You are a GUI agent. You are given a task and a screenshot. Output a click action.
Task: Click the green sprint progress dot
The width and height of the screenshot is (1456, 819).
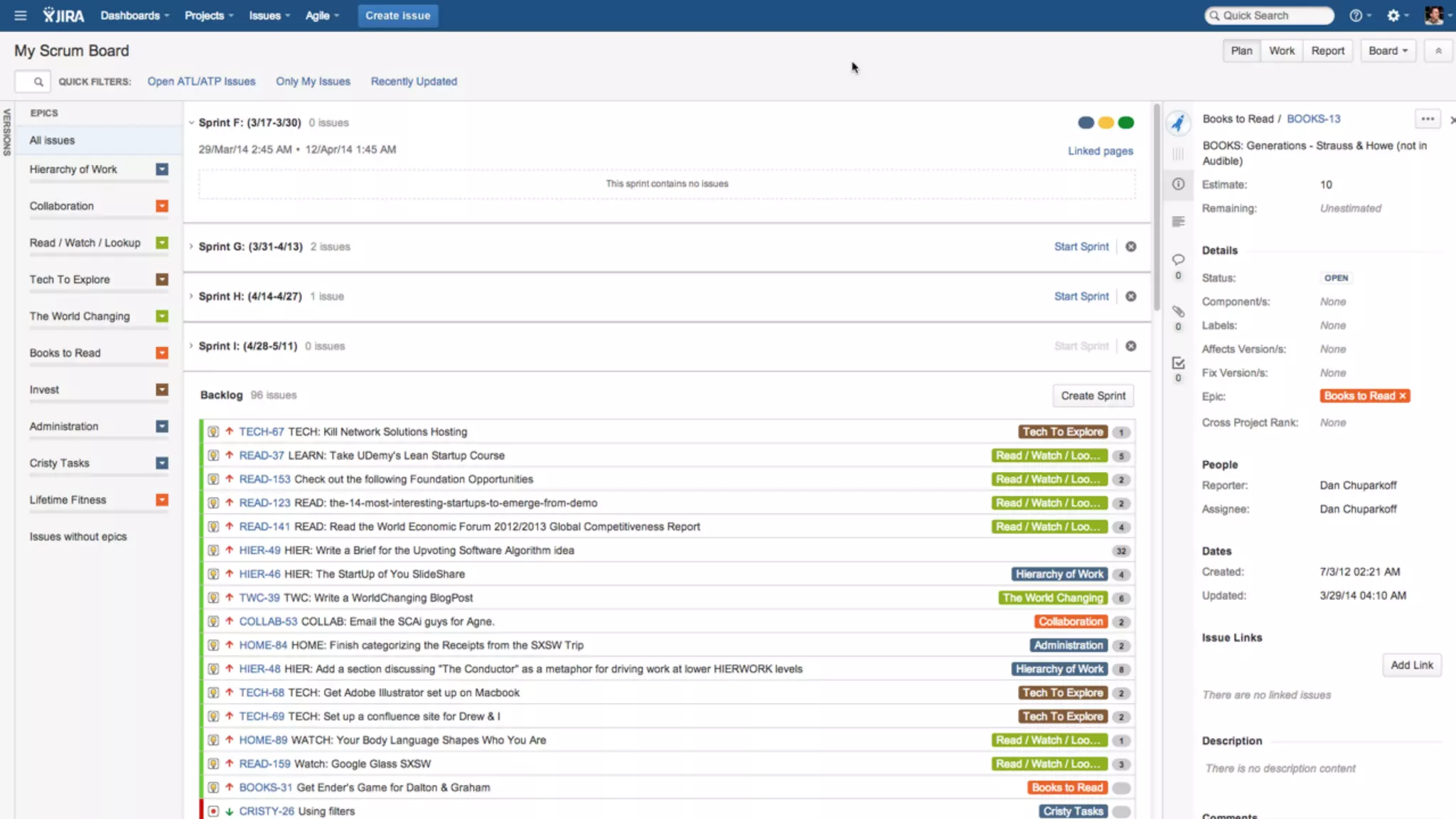(1126, 122)
